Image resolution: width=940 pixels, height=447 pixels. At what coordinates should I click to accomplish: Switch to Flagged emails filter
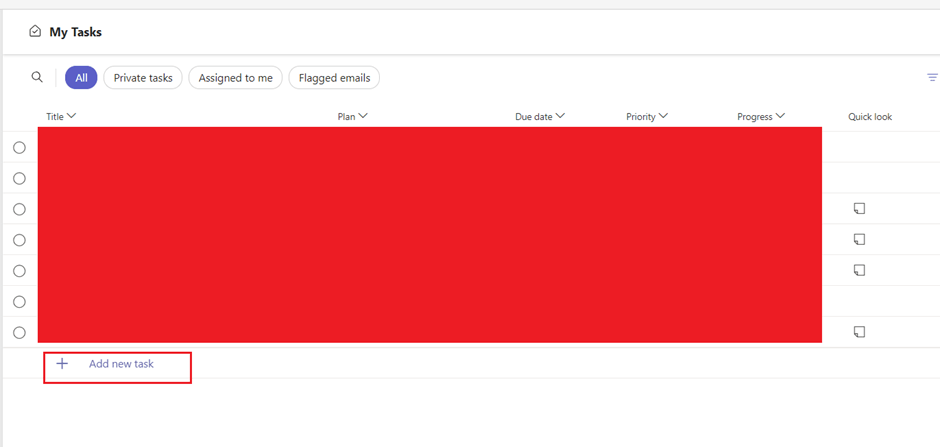(335, 78)
